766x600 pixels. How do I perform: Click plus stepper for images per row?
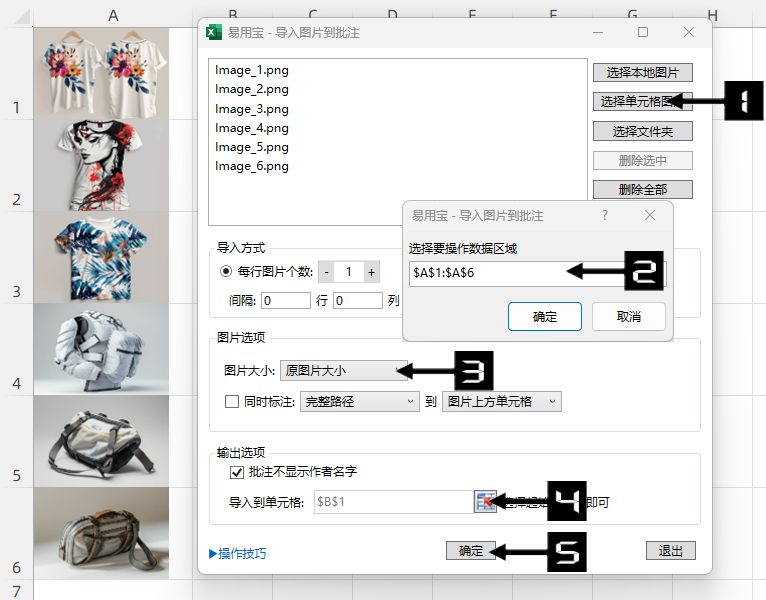point(371,272)
